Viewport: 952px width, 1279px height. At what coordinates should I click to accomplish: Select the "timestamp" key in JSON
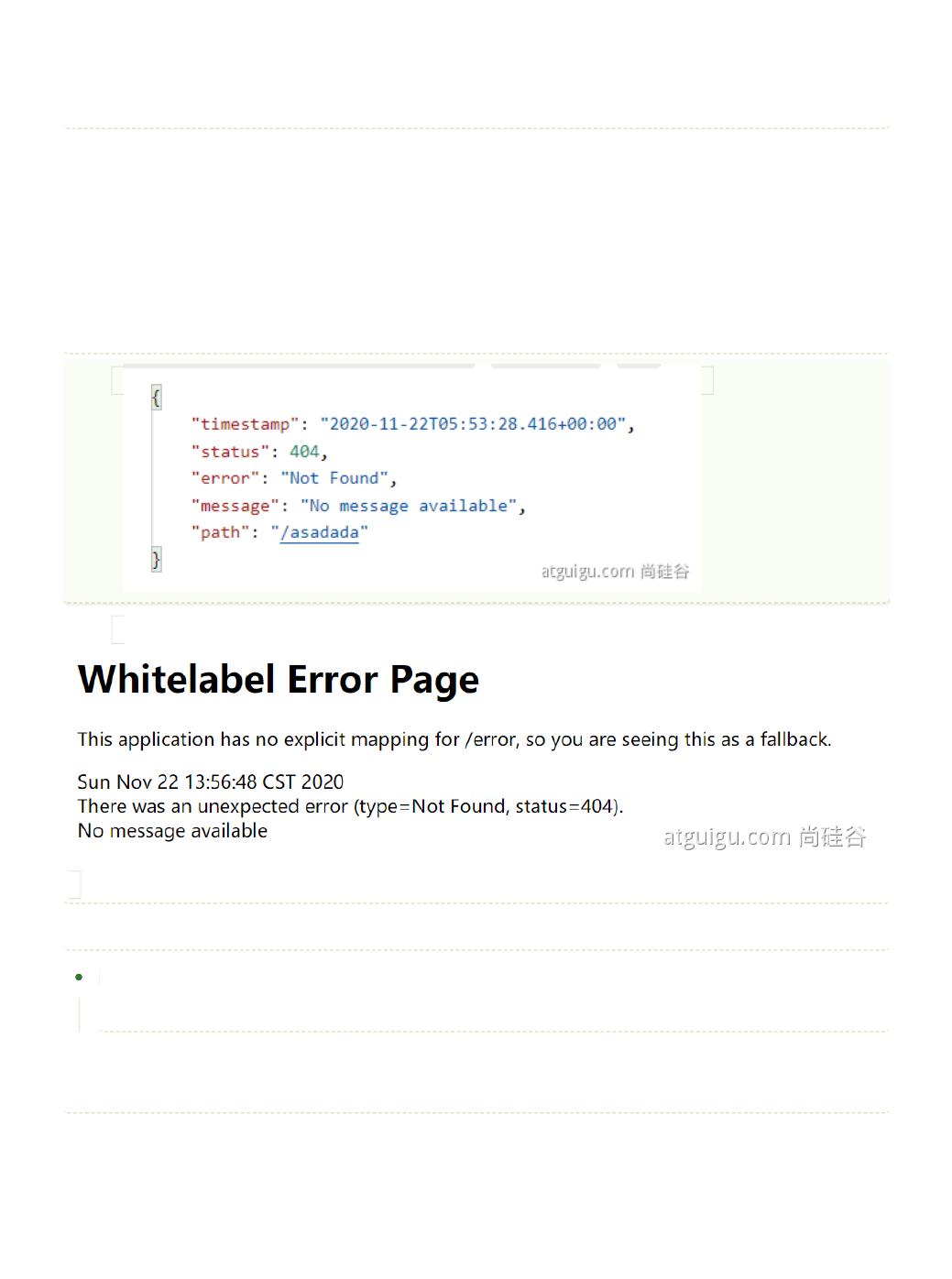pyautogui.click(x=246, y=424)
